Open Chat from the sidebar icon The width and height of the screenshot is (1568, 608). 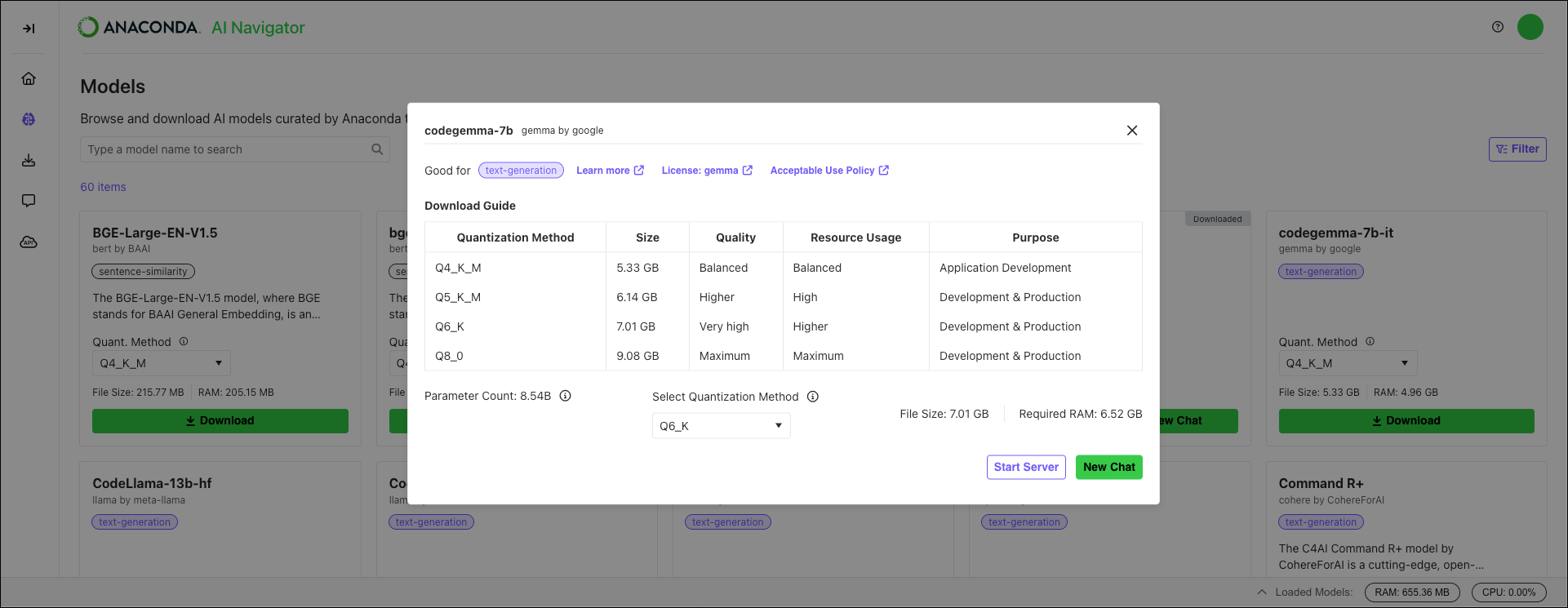tap(29, 201)
